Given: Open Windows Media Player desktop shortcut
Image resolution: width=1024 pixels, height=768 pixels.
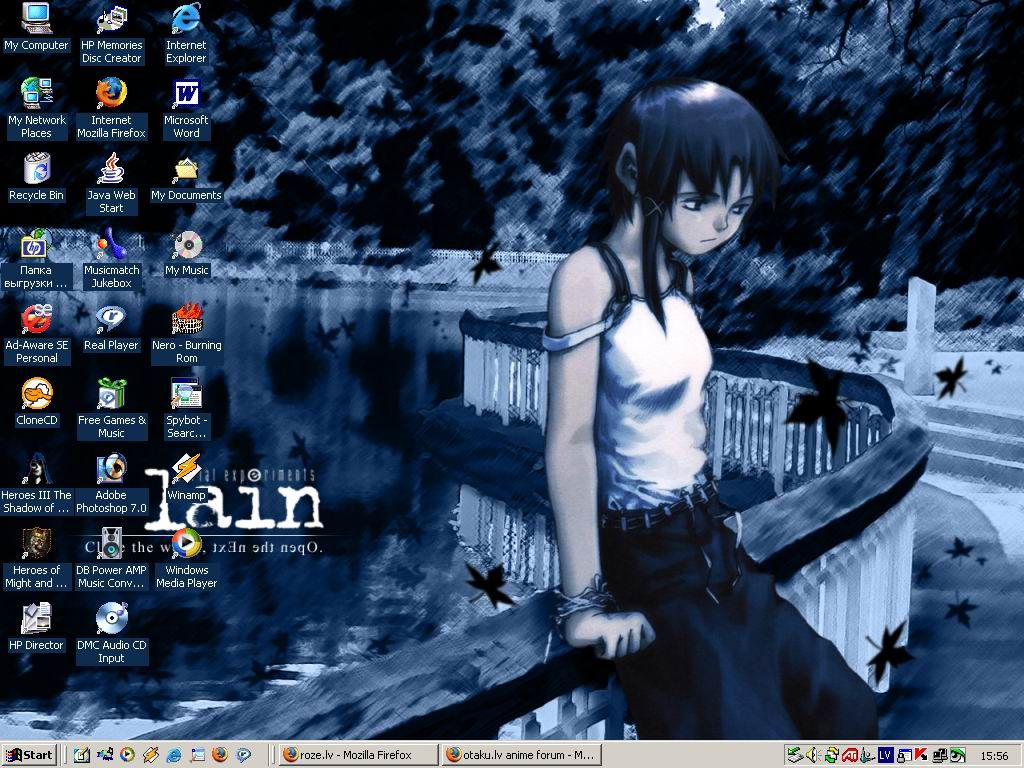Looking at the screenshot, I should click(x=187, y=559).
